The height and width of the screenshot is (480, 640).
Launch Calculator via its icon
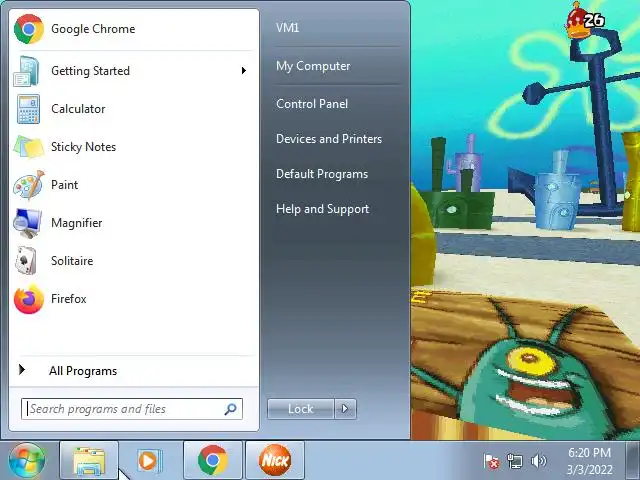(28, 109)
